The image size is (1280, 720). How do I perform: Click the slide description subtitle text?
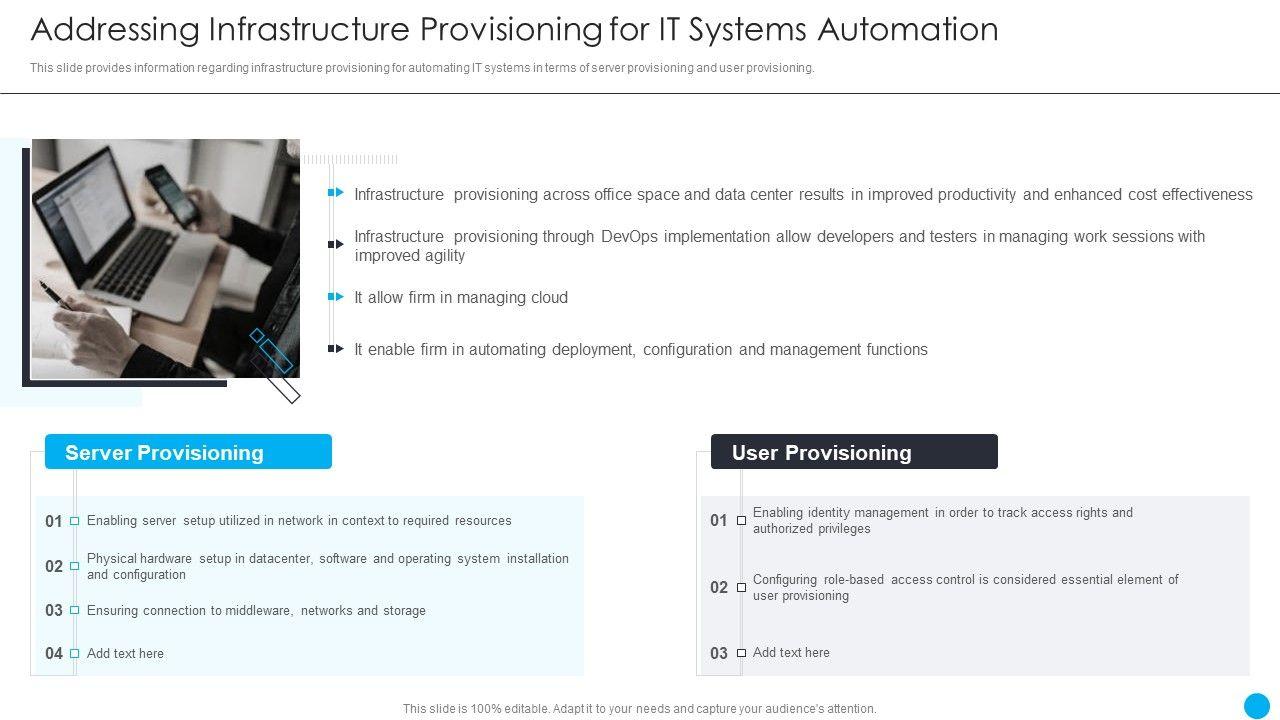(422, 68)
